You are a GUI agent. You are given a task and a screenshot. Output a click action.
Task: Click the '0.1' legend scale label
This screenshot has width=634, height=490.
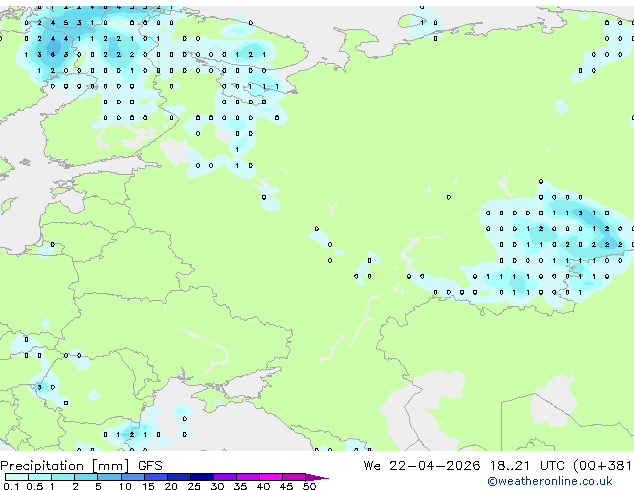point(11,486)
